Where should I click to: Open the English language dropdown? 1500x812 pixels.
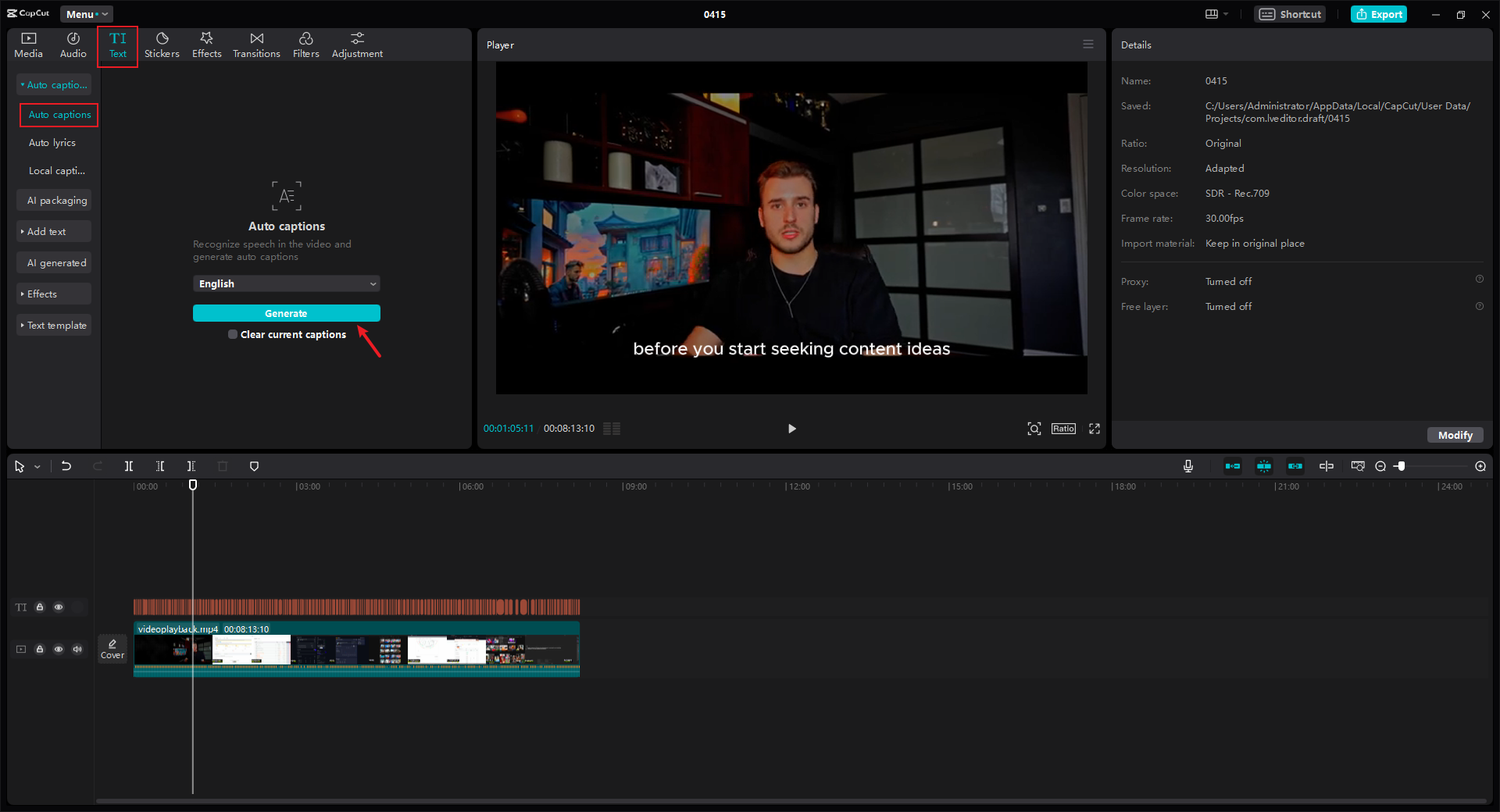click(287, 283)
